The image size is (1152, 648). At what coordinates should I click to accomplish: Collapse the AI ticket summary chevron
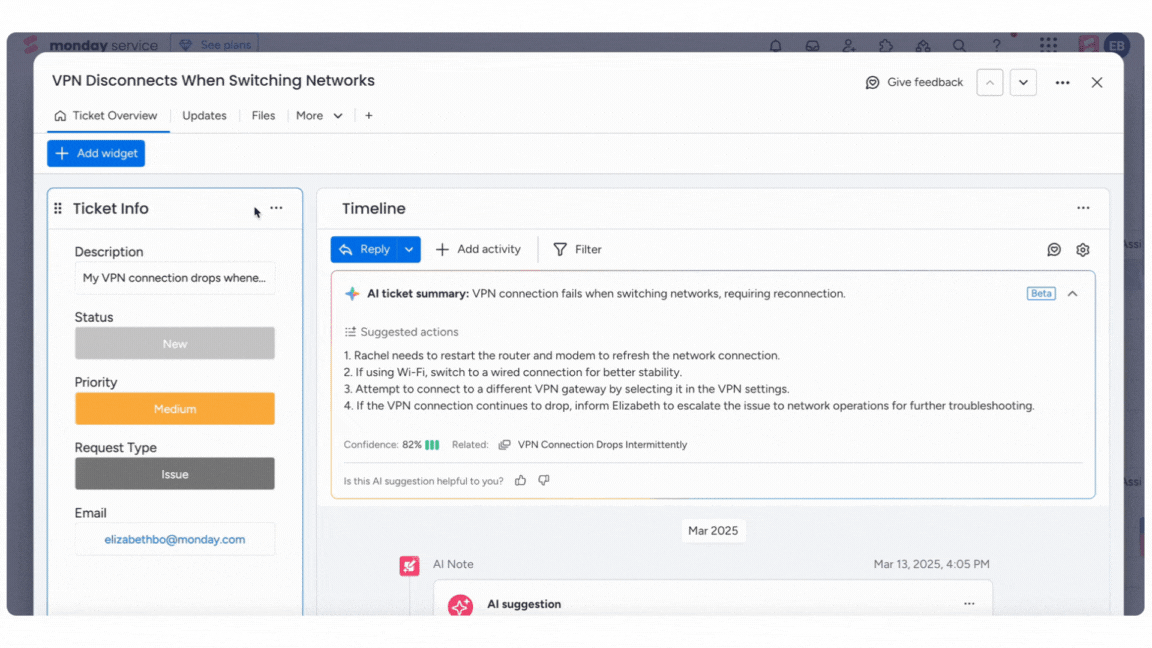click(x=1073, y=293)
